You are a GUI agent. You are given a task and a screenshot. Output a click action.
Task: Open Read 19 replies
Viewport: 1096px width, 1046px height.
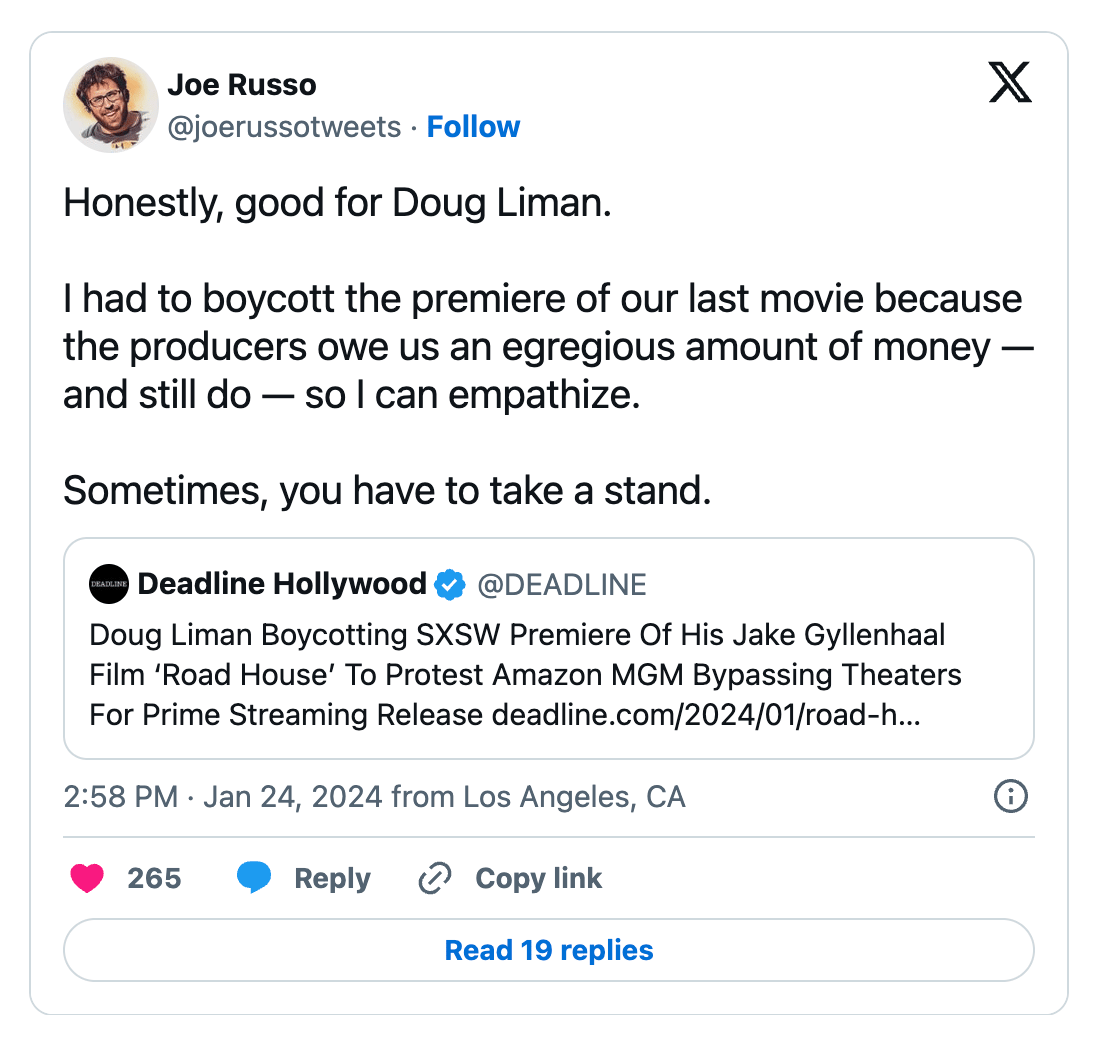point(548,950)
